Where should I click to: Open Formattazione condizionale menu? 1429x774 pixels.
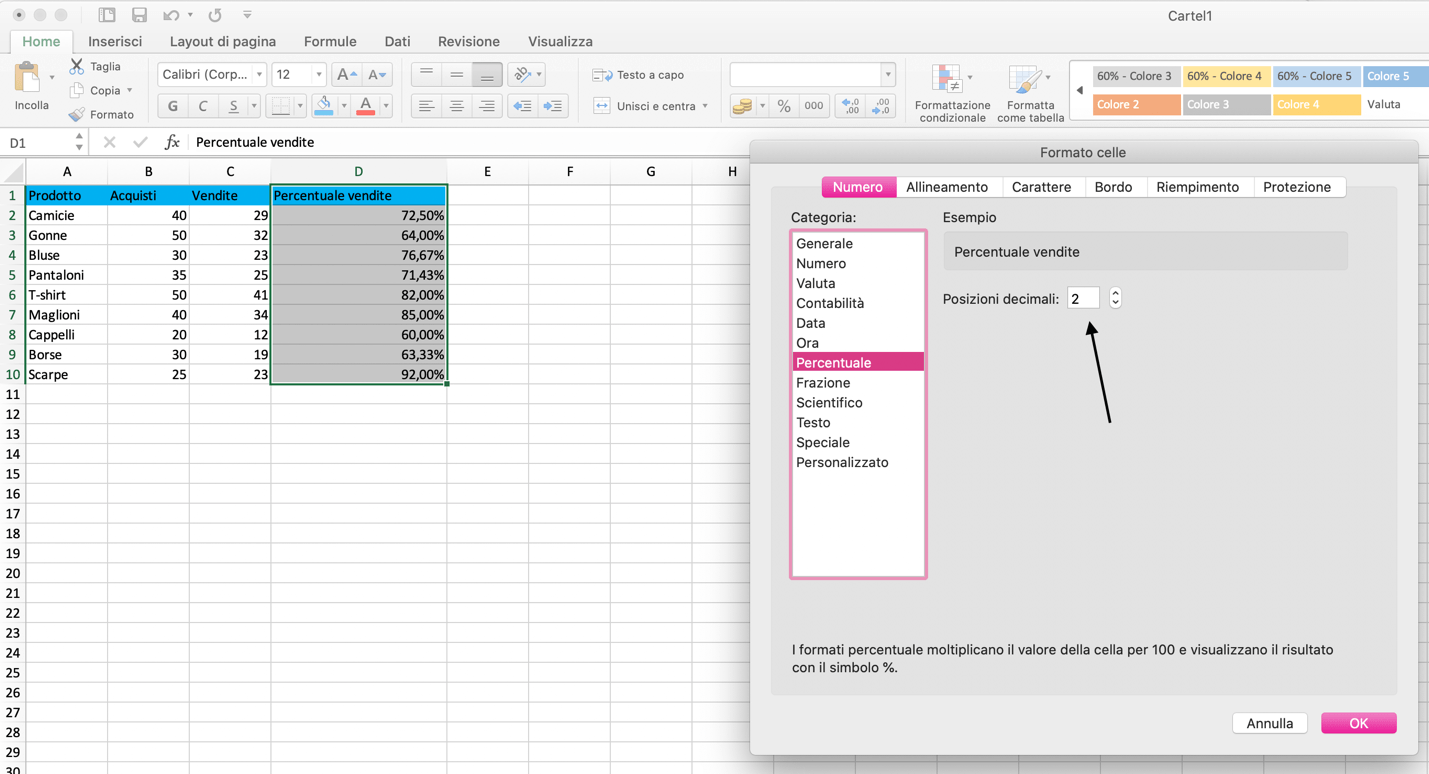click(x=952, y=93)
